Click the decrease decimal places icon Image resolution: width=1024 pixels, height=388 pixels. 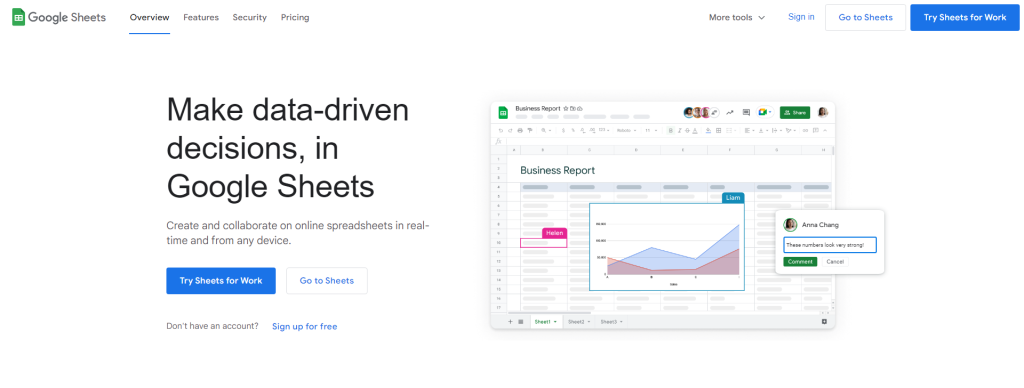[x=583, y=131]
